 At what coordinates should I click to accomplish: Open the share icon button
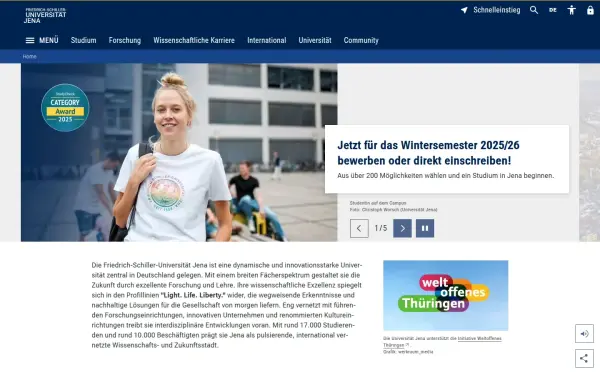[x=584, y=359]
